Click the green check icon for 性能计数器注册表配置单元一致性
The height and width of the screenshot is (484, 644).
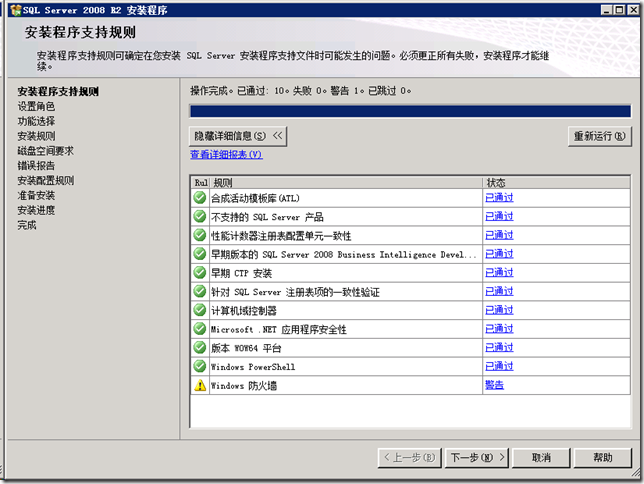(200, 235)
